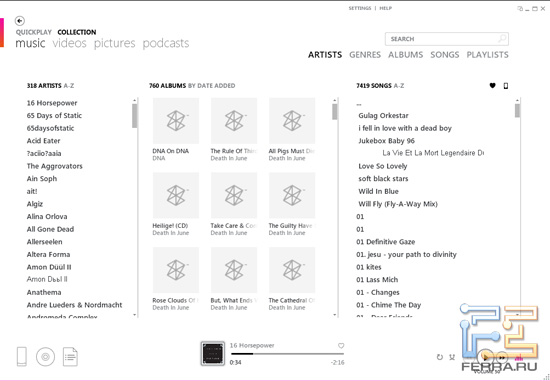Select artist Ain Soph

tap(42, 179)
